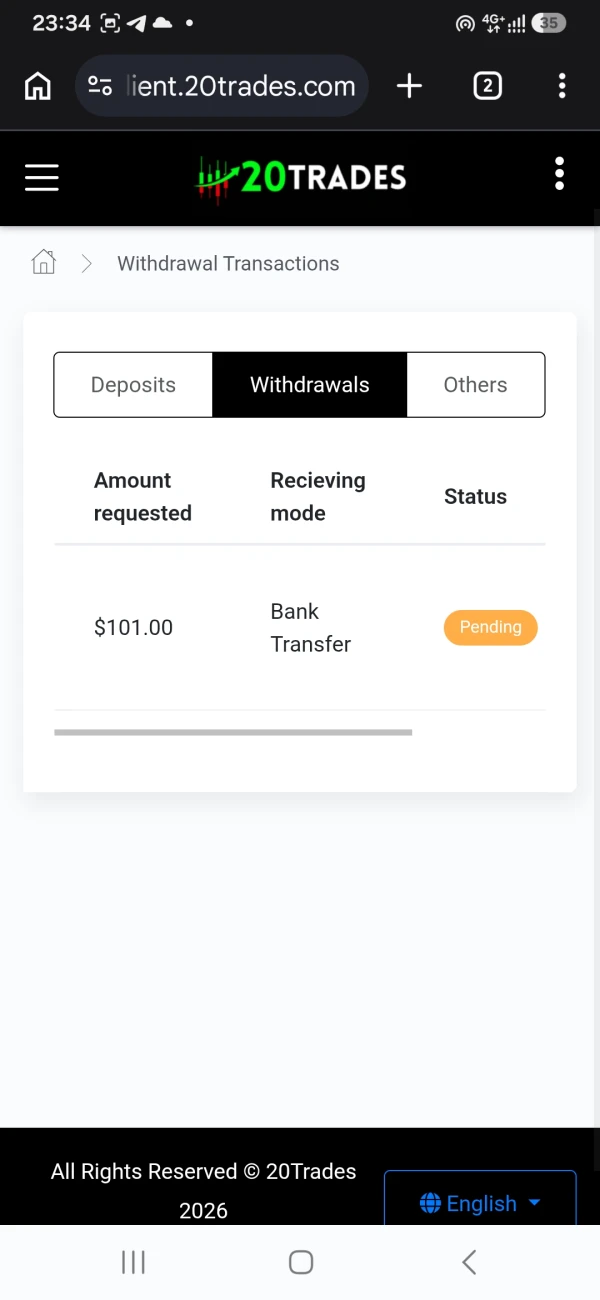The width and height of the screenshot is (600, 1300).
Task: Open a new browser tab
Action: point(409,86)
